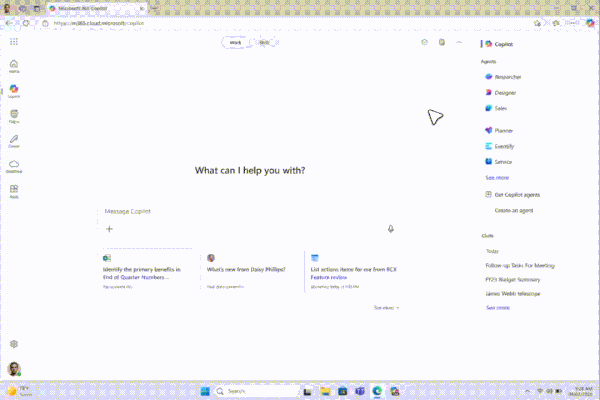Switch to the Web tab
Screen dimensions: 600x400
[x=264, y=42]
